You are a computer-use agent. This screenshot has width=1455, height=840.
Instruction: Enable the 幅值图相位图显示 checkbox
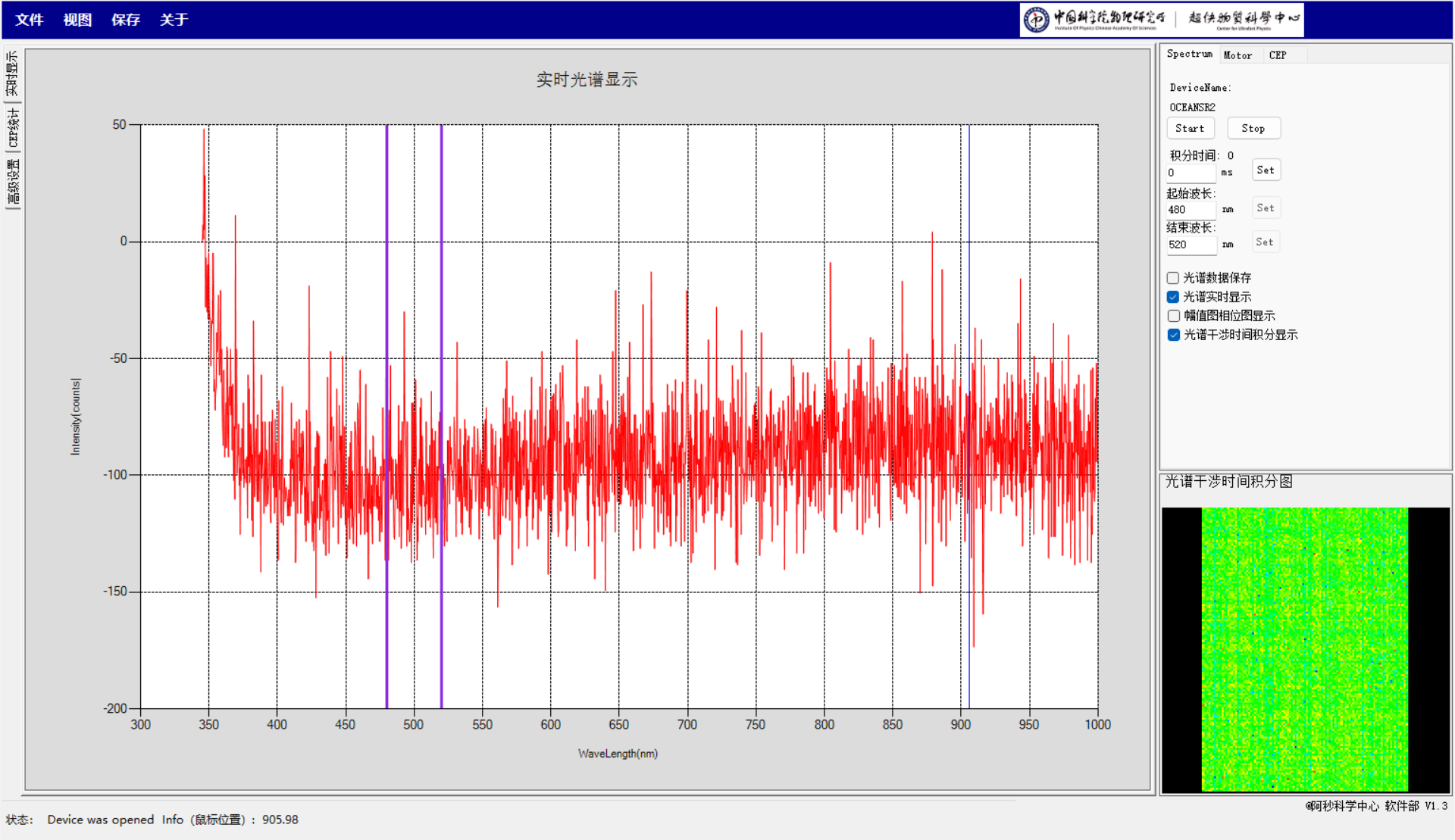1173,316
